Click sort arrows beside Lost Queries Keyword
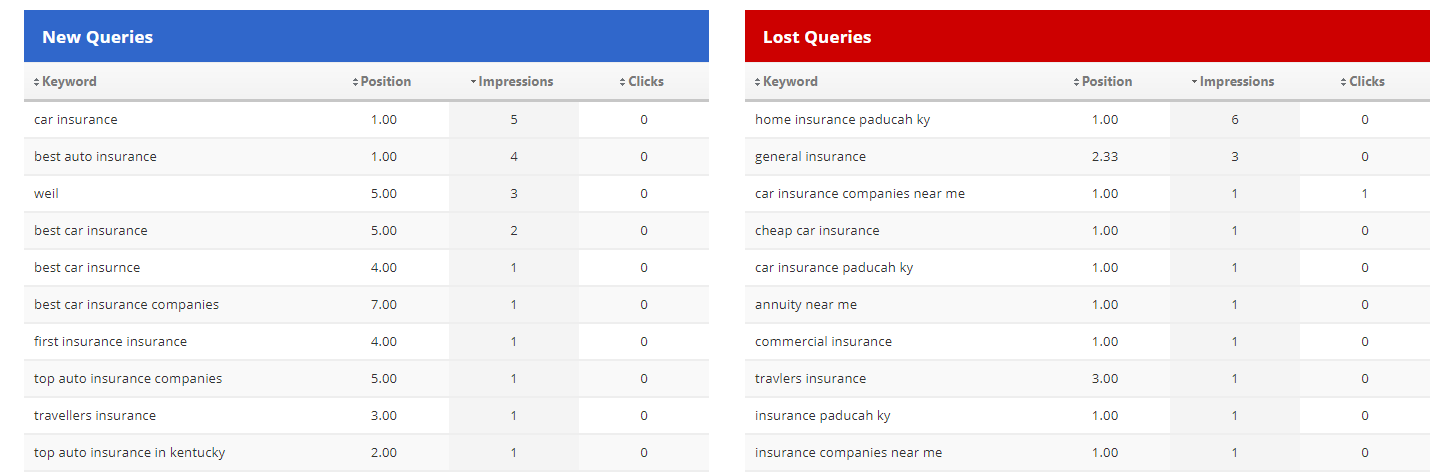The image size is (1456, 475). click(x=758, y=82)
